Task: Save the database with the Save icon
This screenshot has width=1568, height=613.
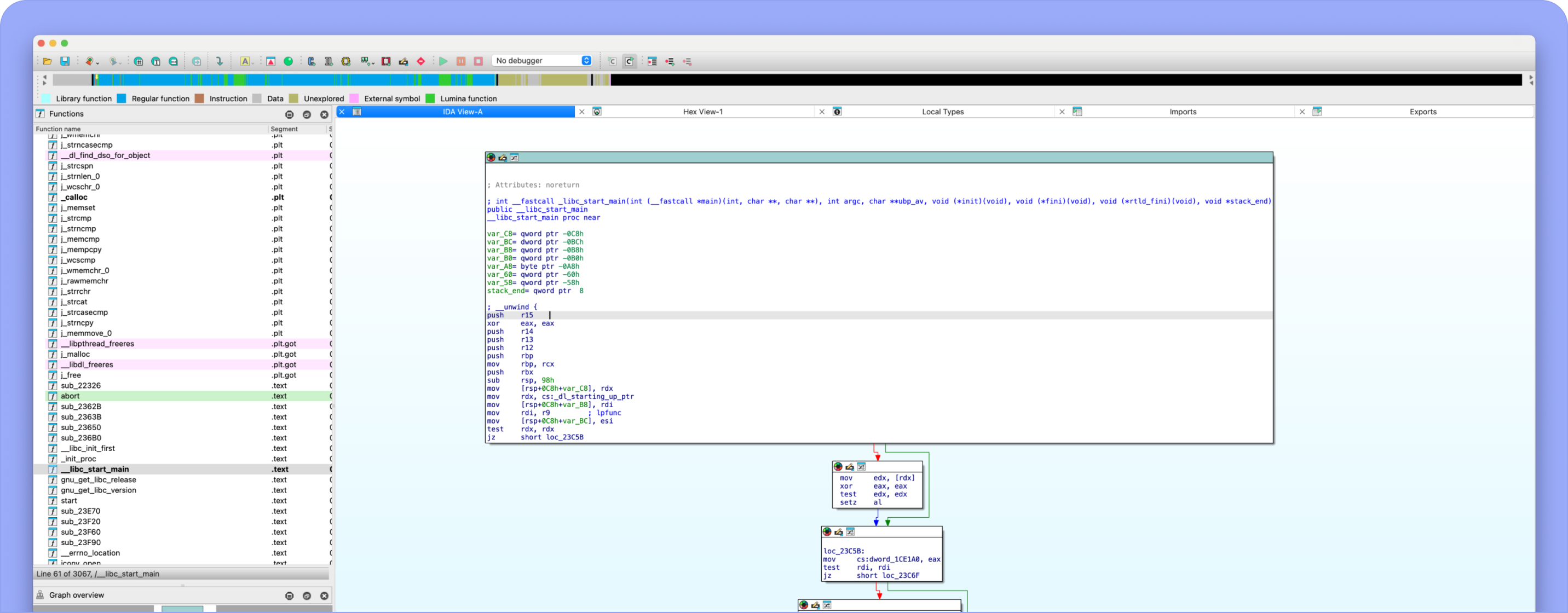Action: 66,61
